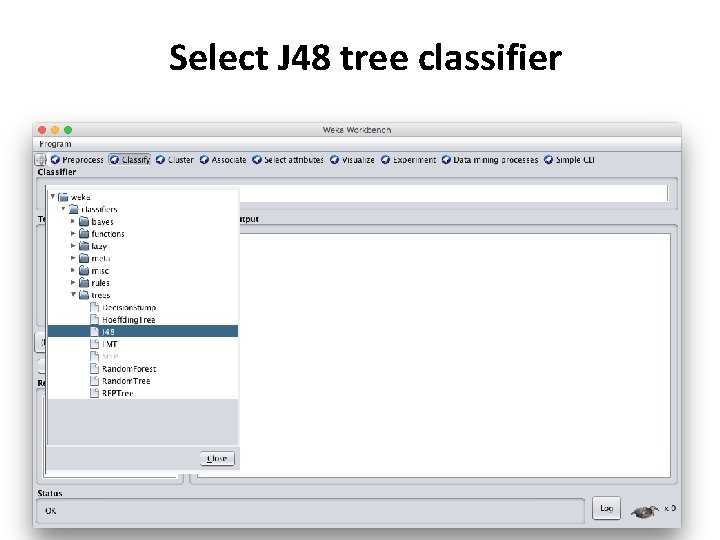Click the Weka bird status icon
This screenshot has width=720, height=540.
[645, 511]
